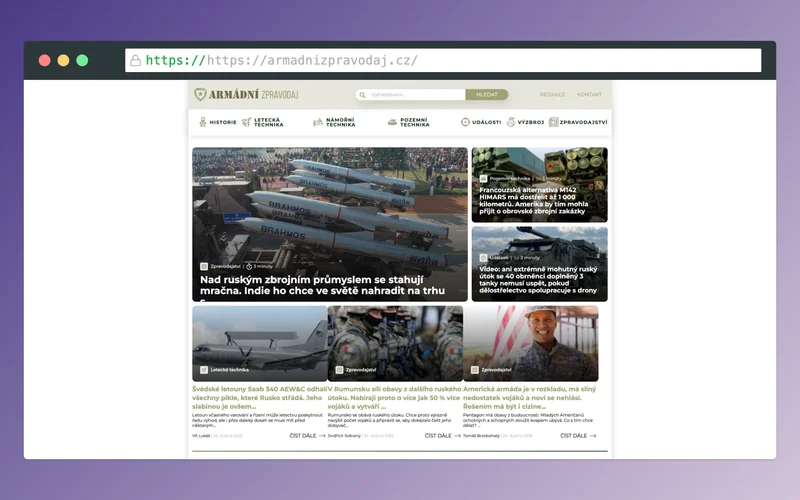Screen dimensions: 800x500
Task: Click the Výzbroj grenade icon
Action: click(x=511, y=122)
